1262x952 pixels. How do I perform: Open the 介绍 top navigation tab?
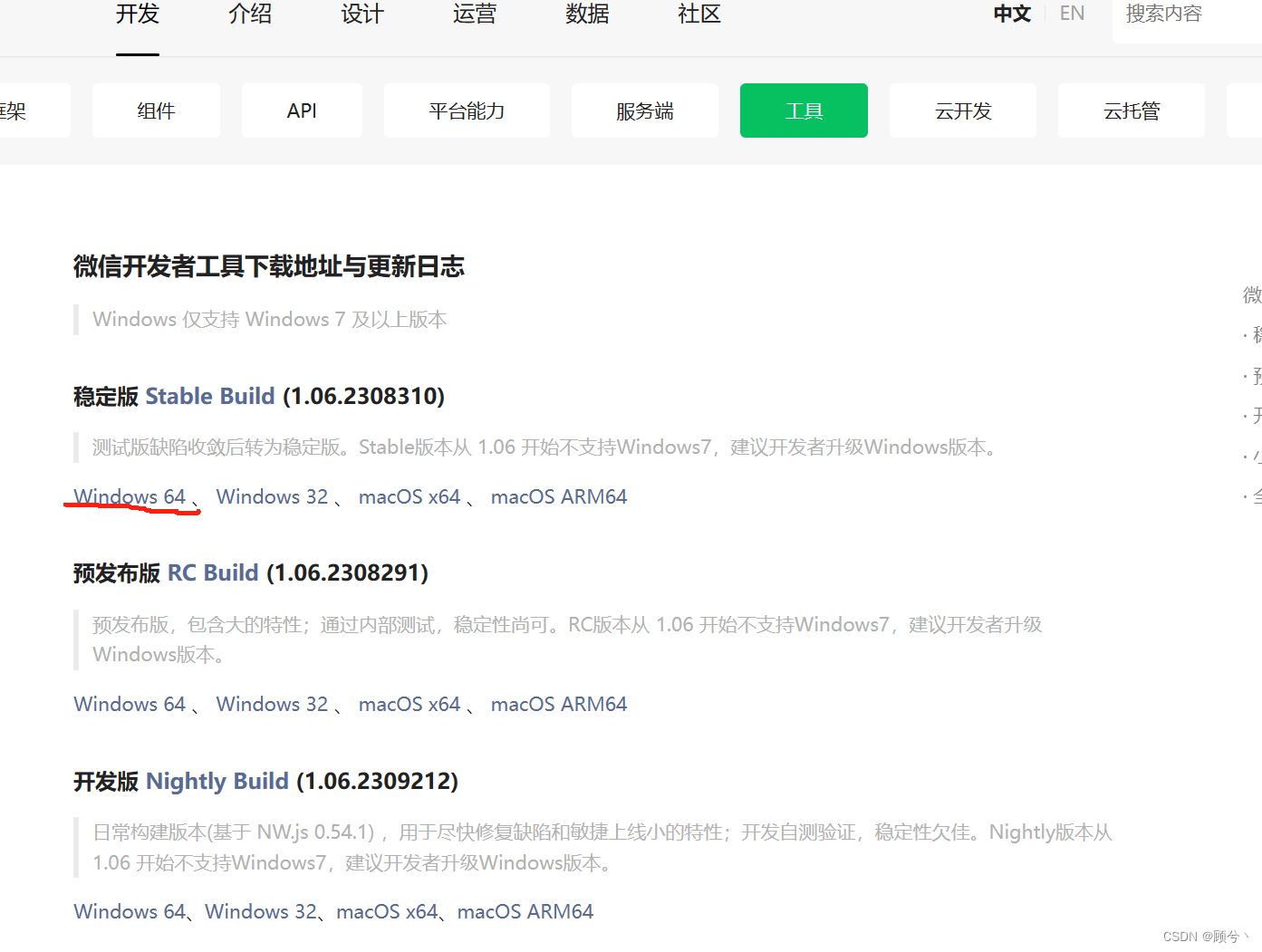[250, 14]
